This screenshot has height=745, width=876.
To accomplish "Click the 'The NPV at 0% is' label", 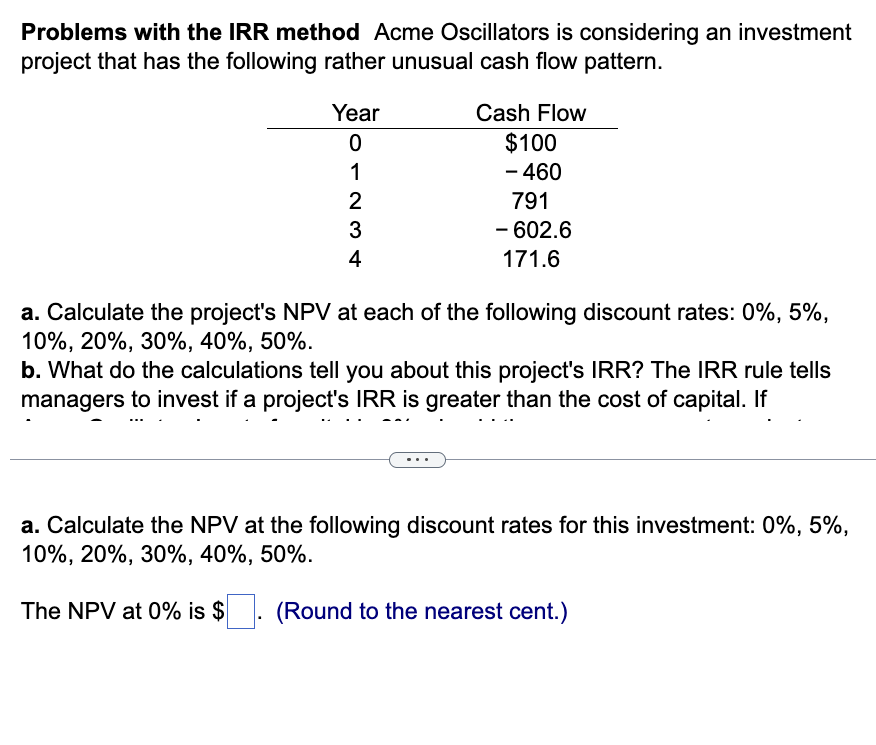I will pyautogui.click(x=120, y=611).
